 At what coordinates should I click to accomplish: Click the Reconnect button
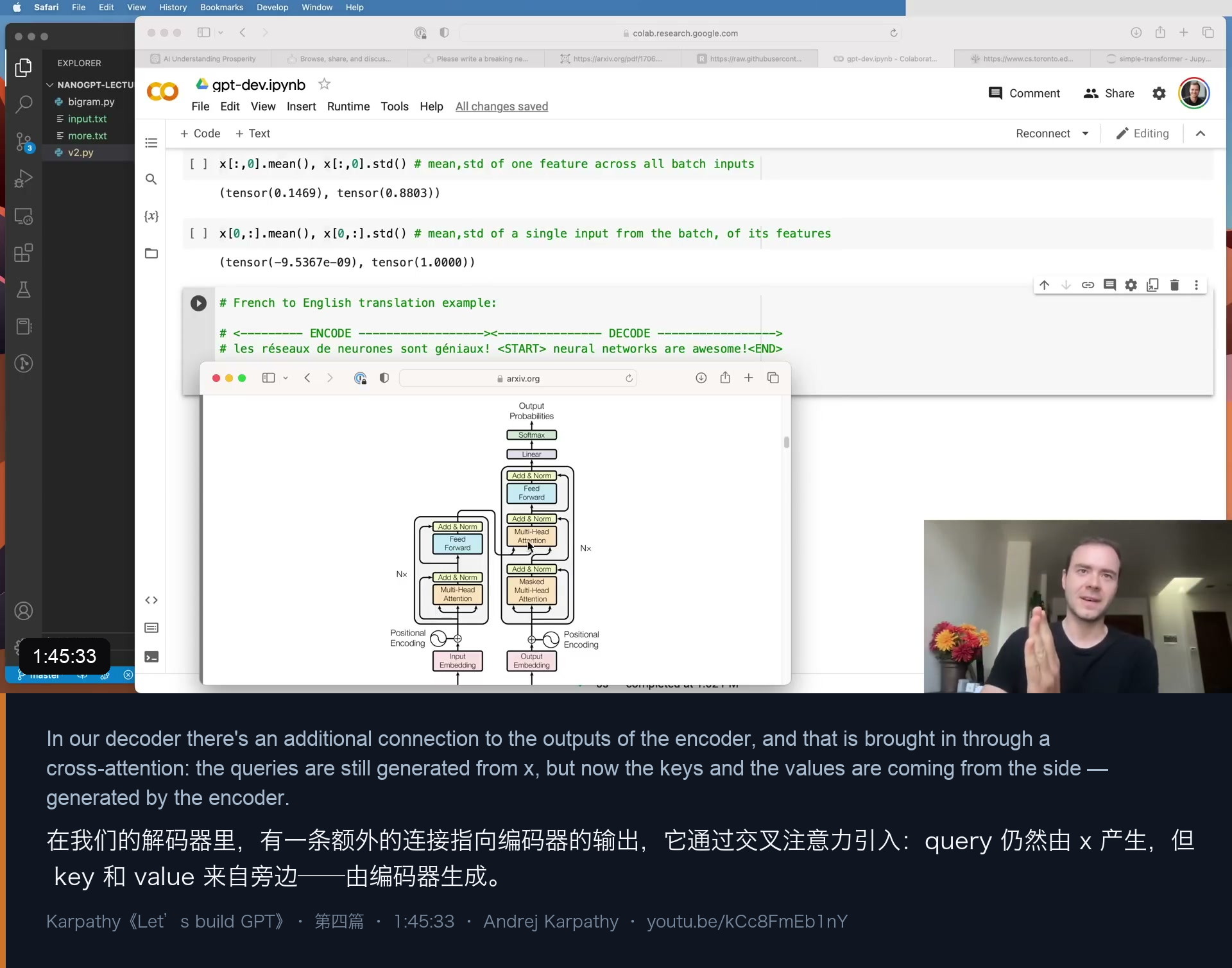(1043, 134)
